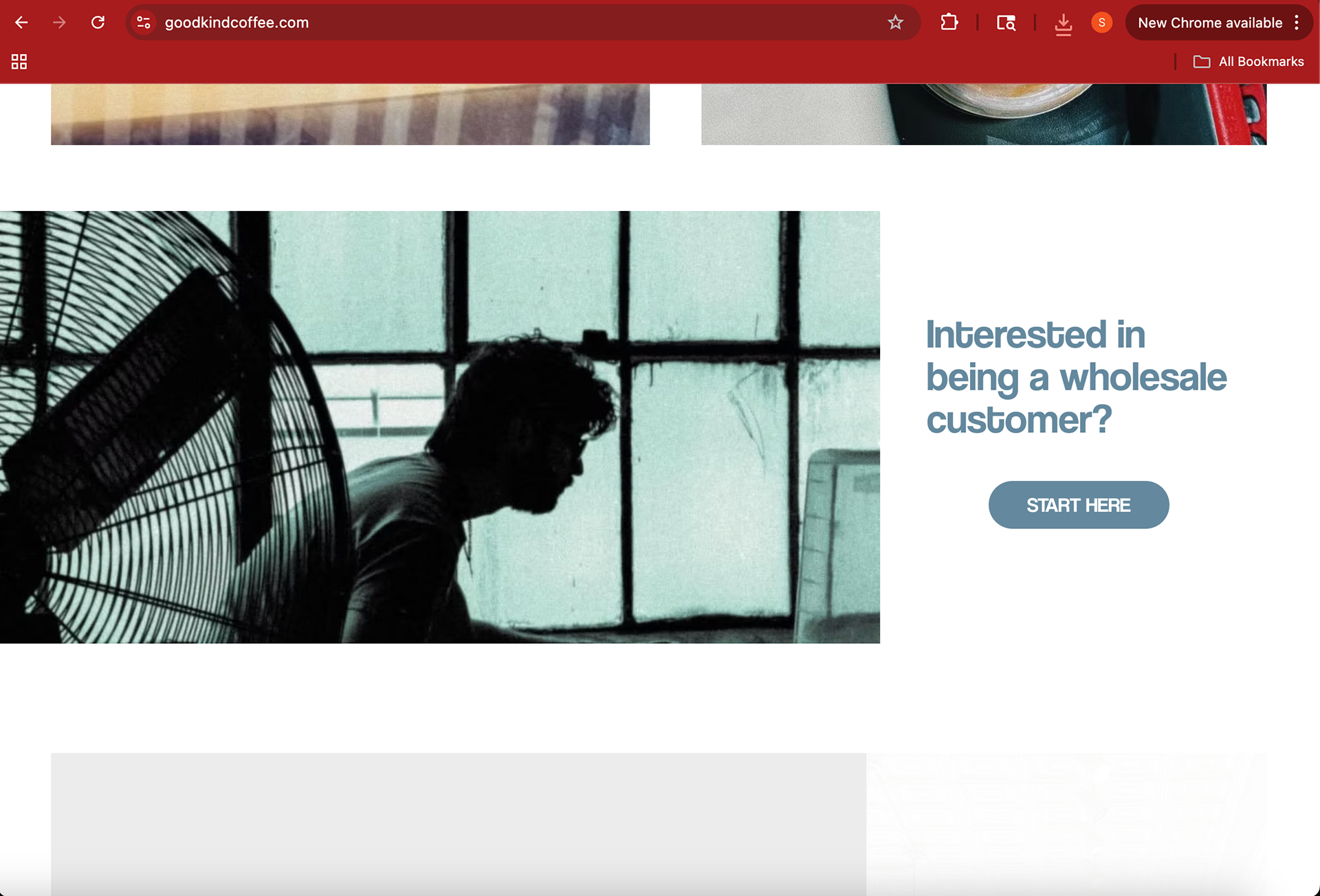
Task: Click the browser forward arrow
Action: [60, 23]
